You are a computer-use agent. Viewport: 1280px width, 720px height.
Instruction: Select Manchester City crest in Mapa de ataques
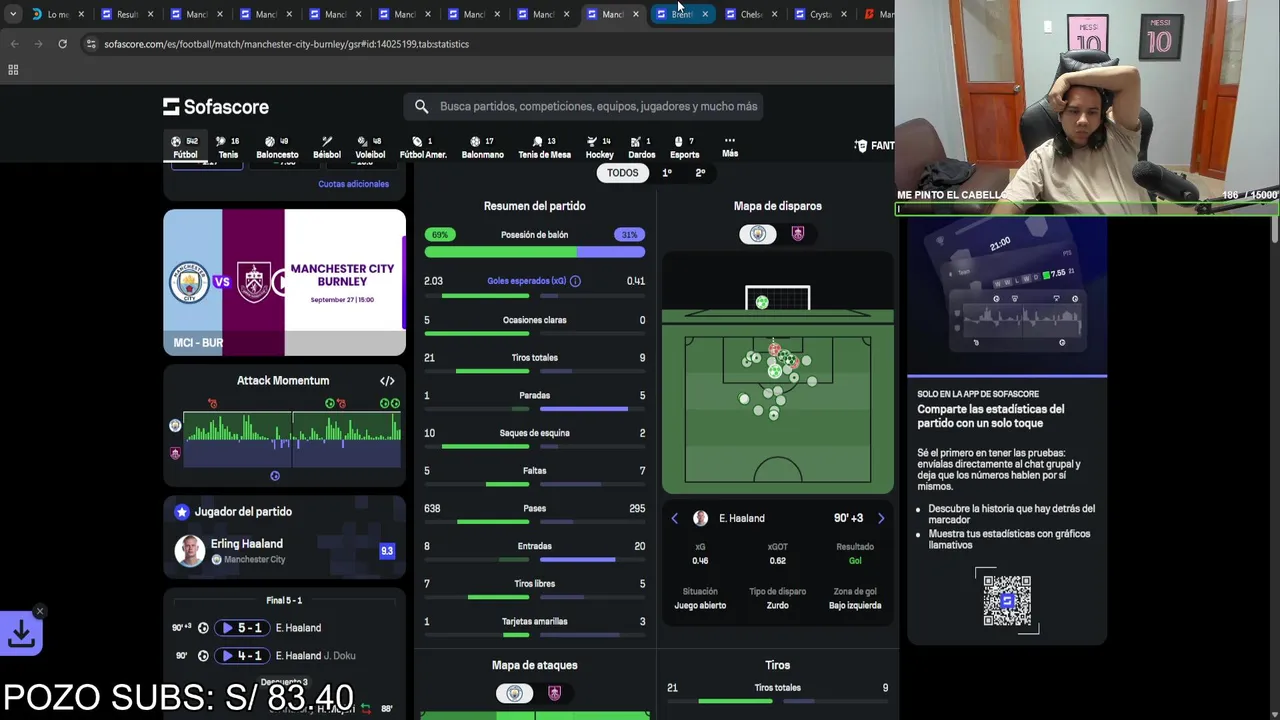(514, 694)
